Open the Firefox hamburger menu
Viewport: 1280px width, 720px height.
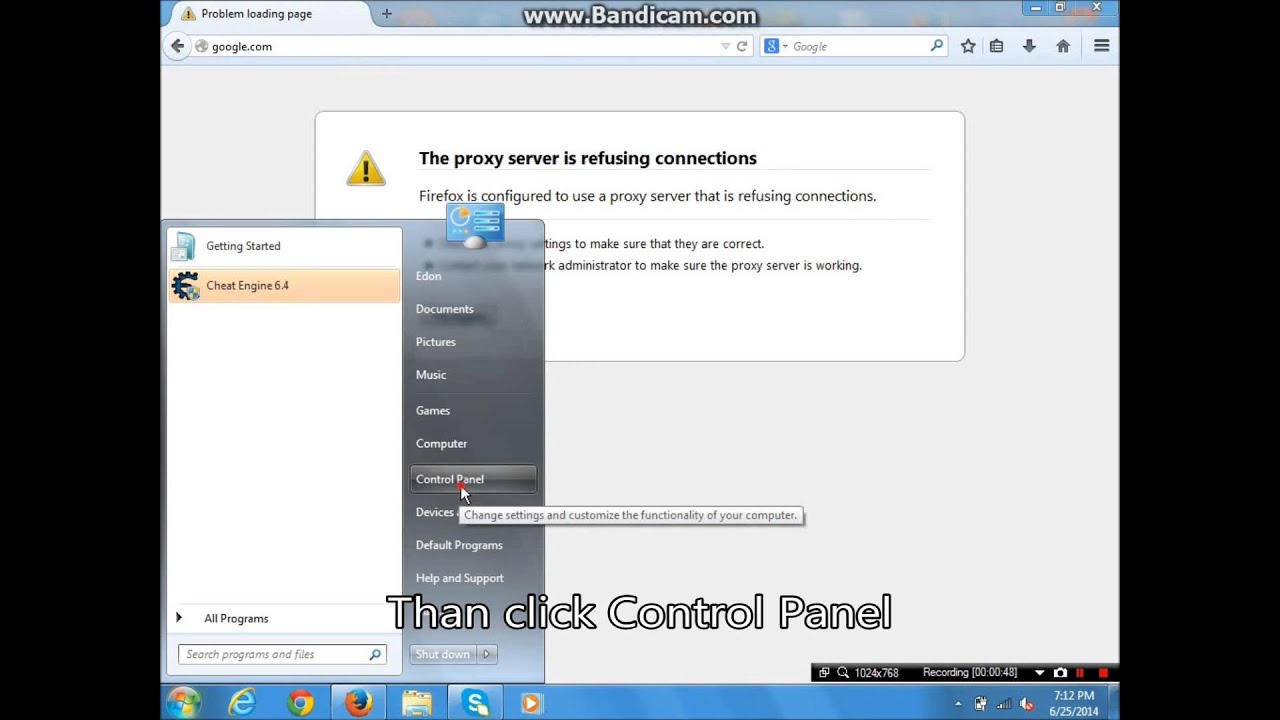tap(1101, 46)
